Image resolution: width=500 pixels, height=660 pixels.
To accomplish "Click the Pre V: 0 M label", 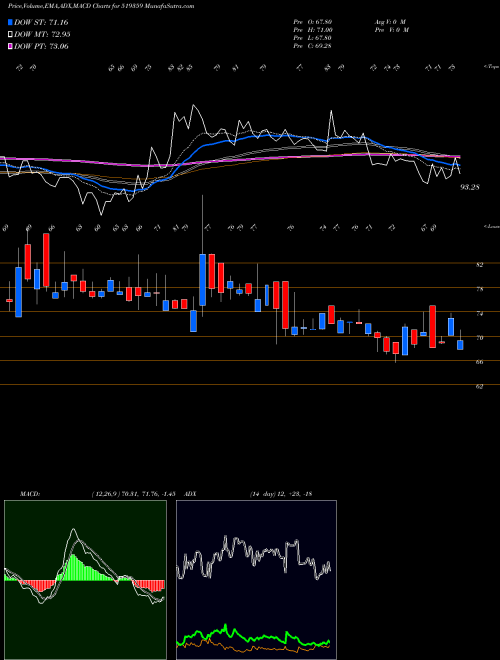I will (x=393, y=30).
